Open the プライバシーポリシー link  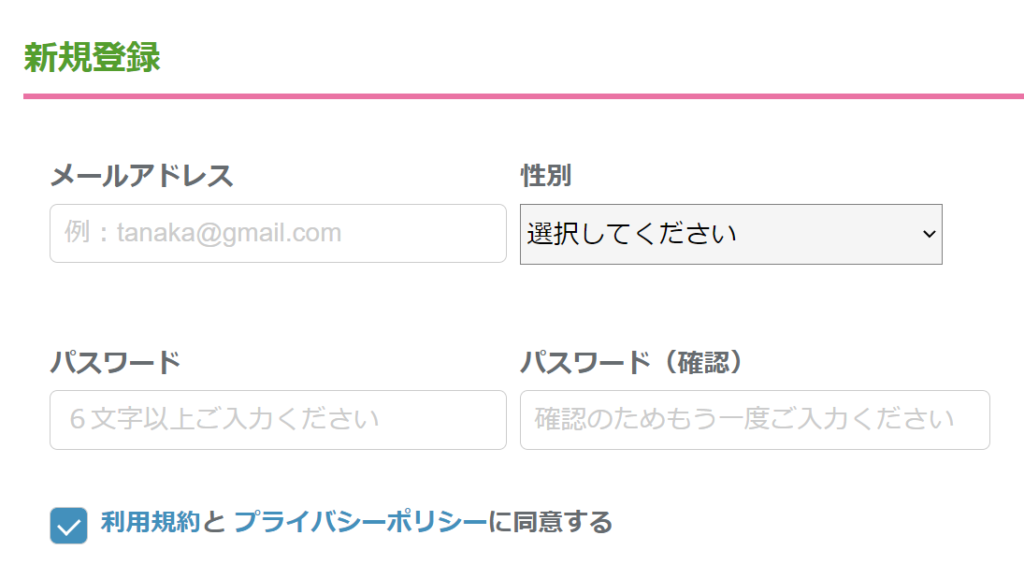360,522
